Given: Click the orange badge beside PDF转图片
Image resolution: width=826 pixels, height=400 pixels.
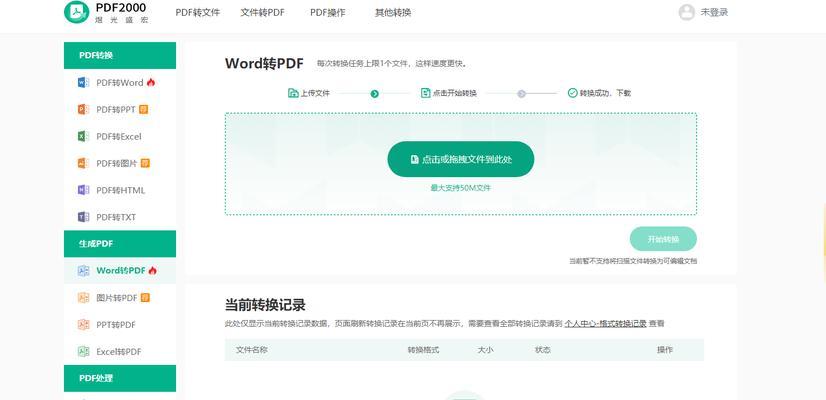Looking at the screenshot, I should pos(145,163).
